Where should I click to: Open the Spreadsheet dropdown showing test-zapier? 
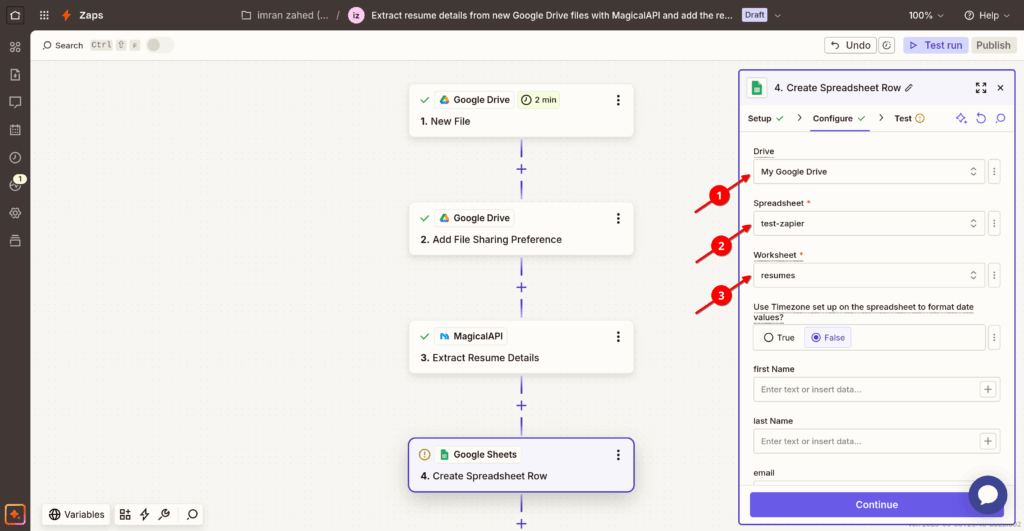(x=869, y=223)
